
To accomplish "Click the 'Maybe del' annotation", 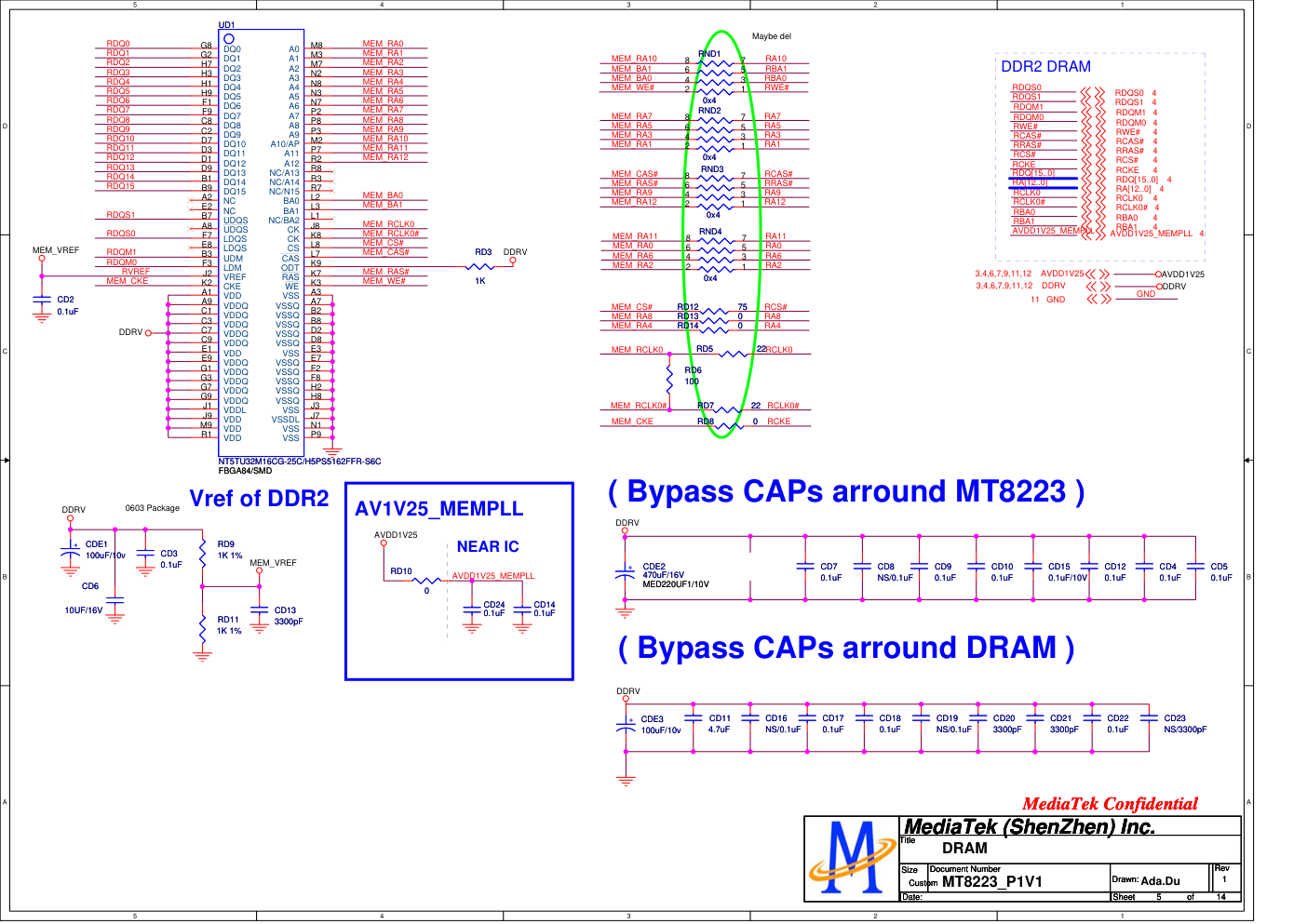I will click(771, 36).
